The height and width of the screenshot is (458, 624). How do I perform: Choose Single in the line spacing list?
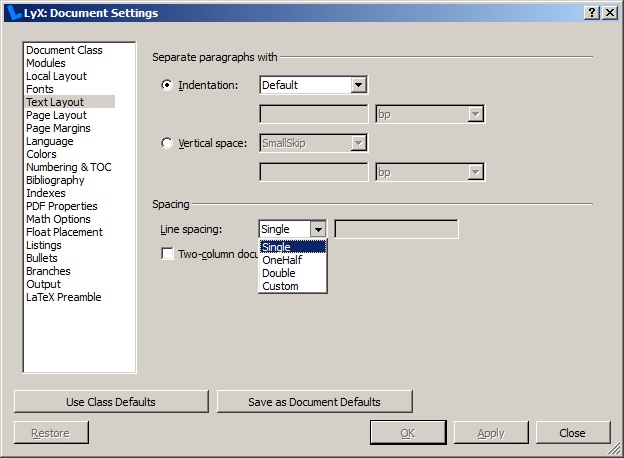coord(293,247)
